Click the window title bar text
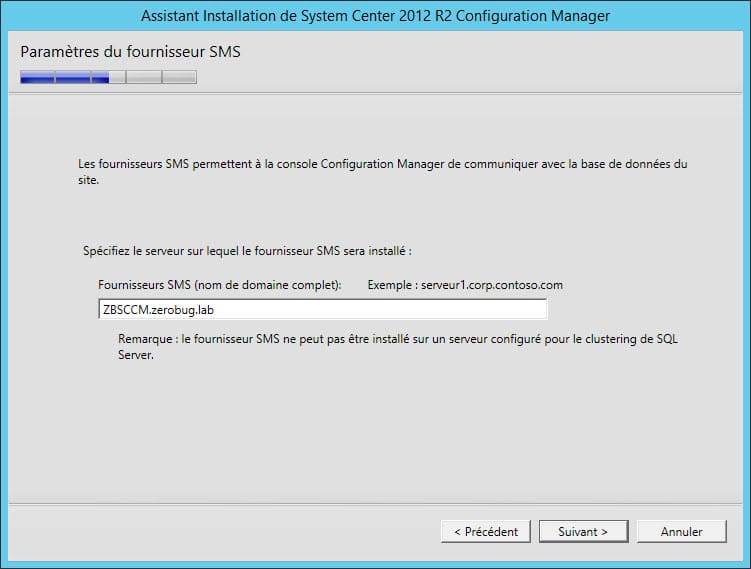The image size is (751, 569). pos(375,16)
